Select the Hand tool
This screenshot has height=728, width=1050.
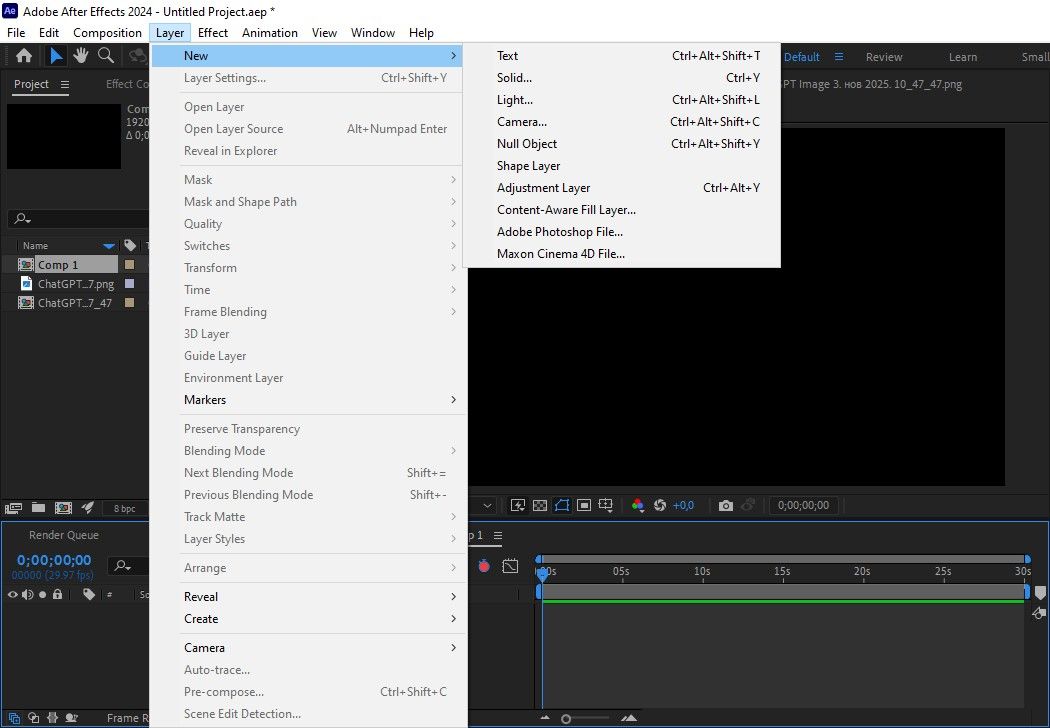click(80, 57)
